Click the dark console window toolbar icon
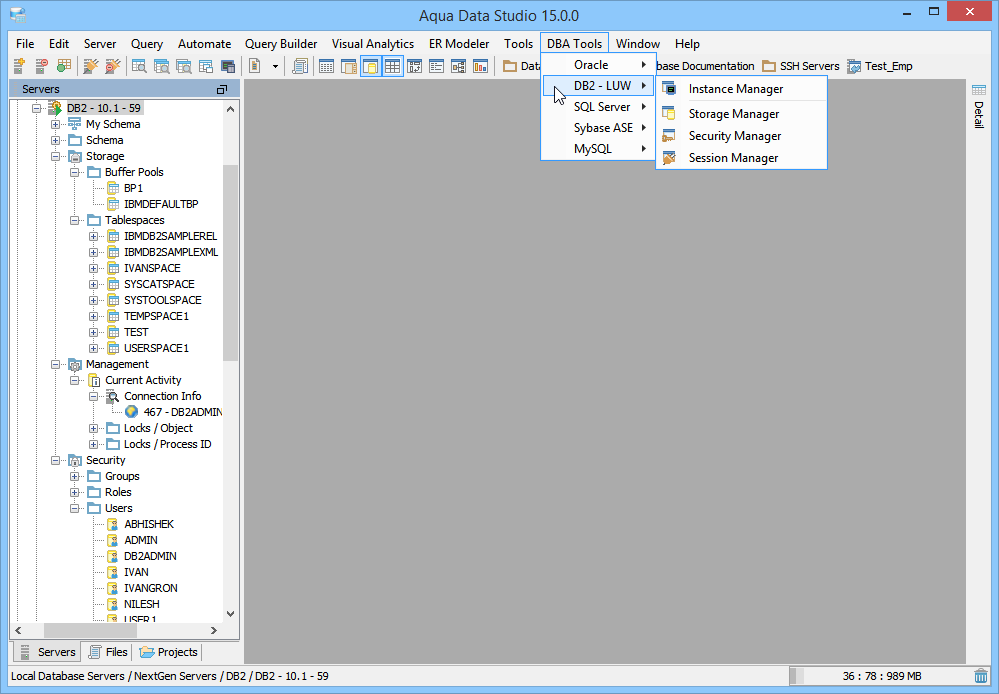 tap(227, 66)
